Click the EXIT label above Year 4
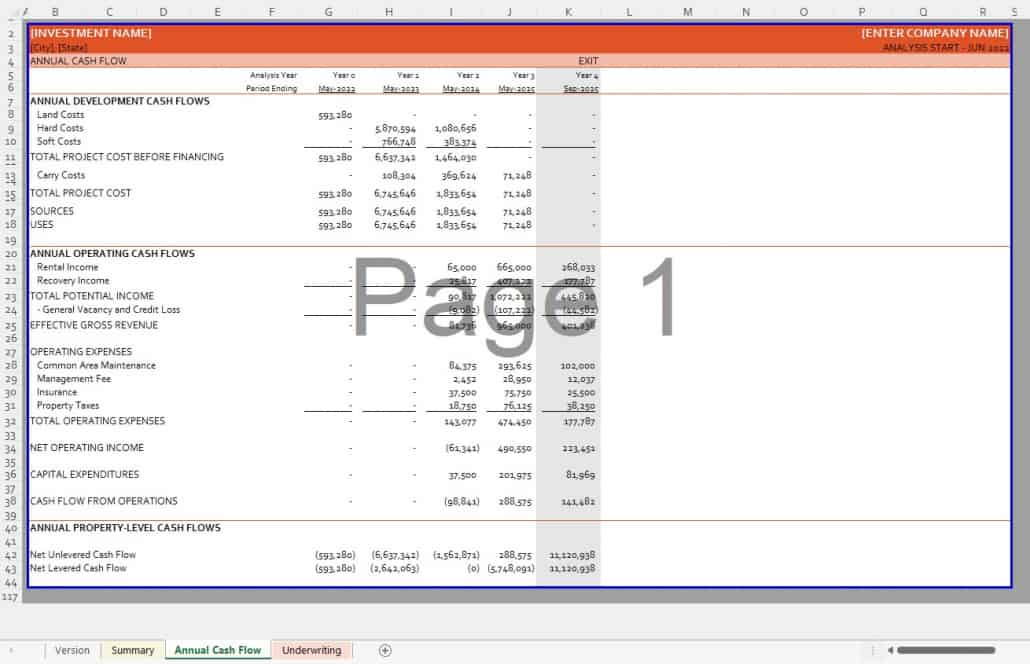Image resolution: width=1030 pixels, height=664 pixels. [x=587, y=61]
